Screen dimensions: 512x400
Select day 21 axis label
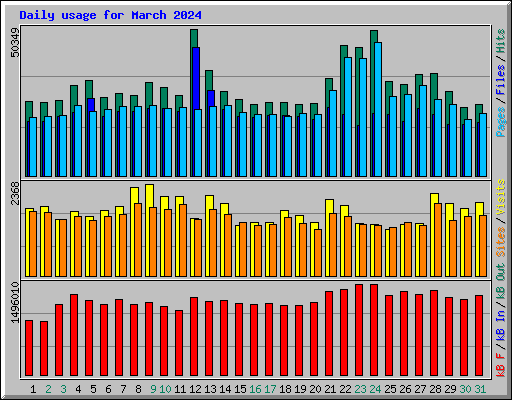[x=330, y=389]
